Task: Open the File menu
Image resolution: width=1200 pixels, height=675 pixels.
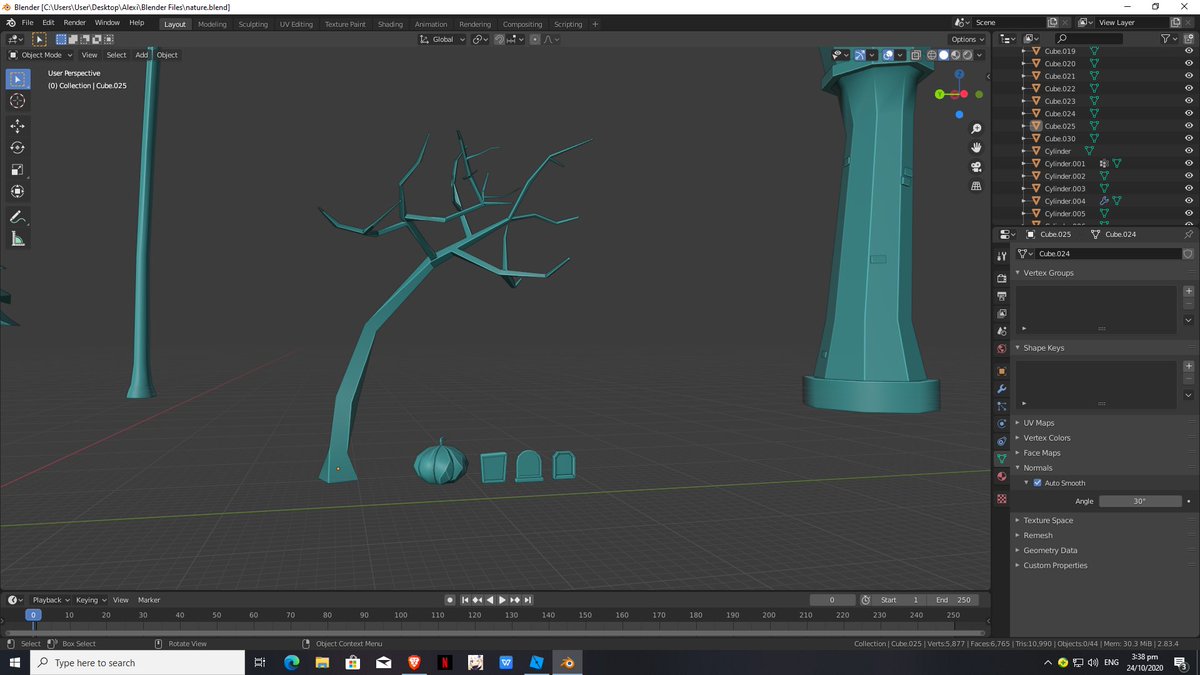Action: coord(27,22)
